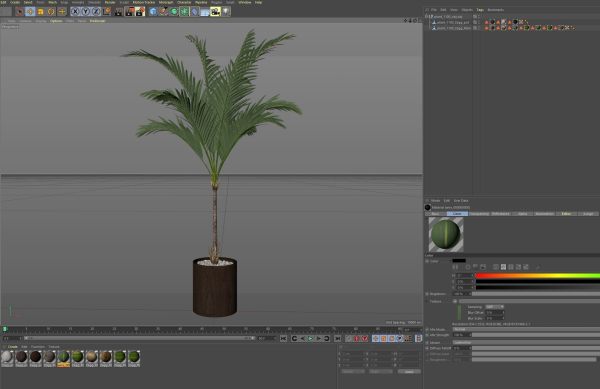This screenshot has width=600, height=389.
Task: Open the Object Manager Tags menu
Action: click(480, 10)
